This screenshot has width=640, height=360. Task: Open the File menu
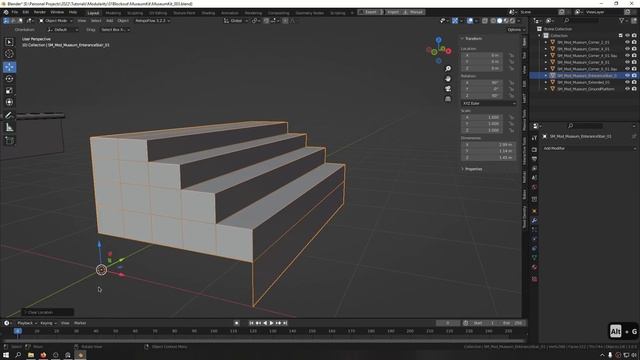pyautogui.click(x=15, y=12)
